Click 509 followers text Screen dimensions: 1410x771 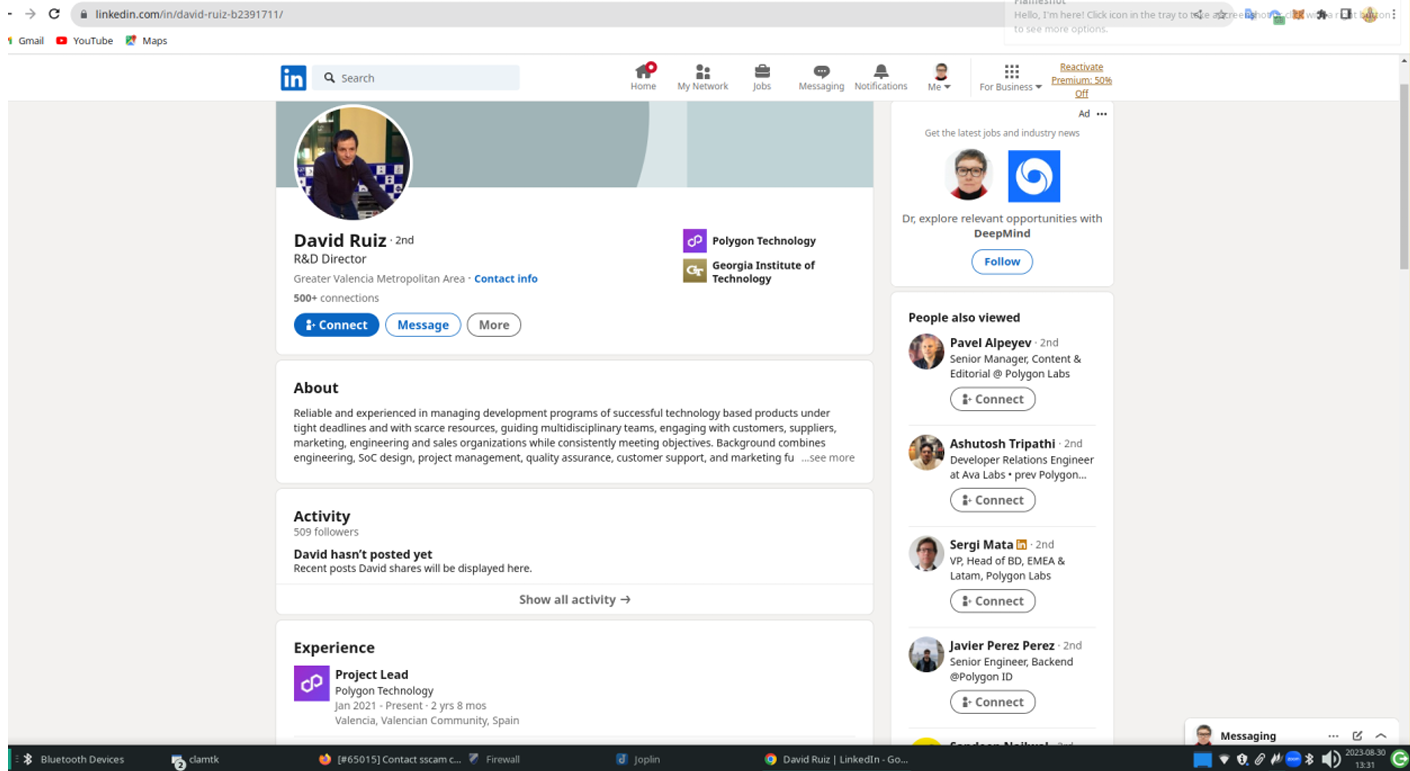326,532
